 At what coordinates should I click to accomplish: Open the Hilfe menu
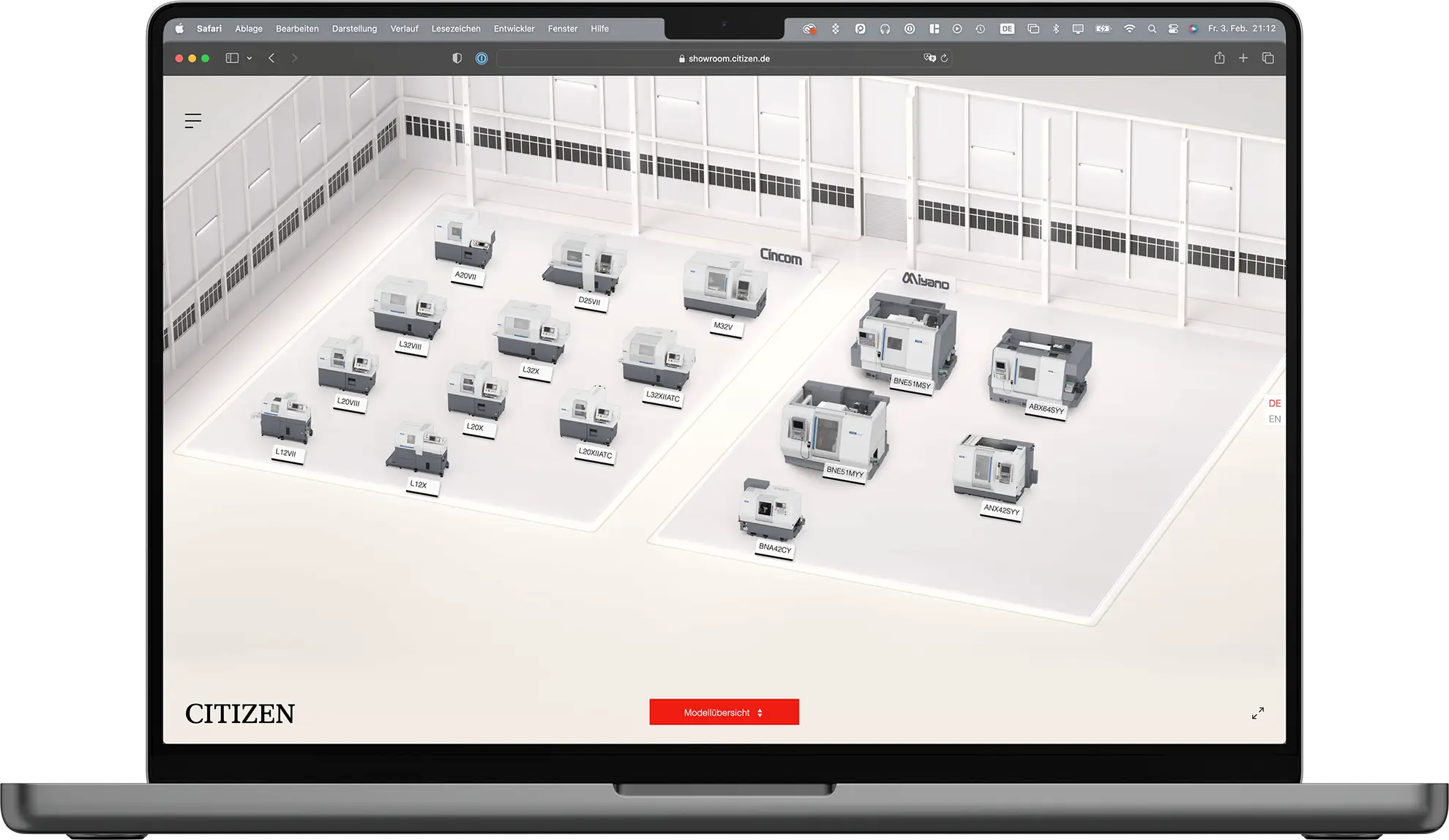pyautogui.click(x=599, y=29)
